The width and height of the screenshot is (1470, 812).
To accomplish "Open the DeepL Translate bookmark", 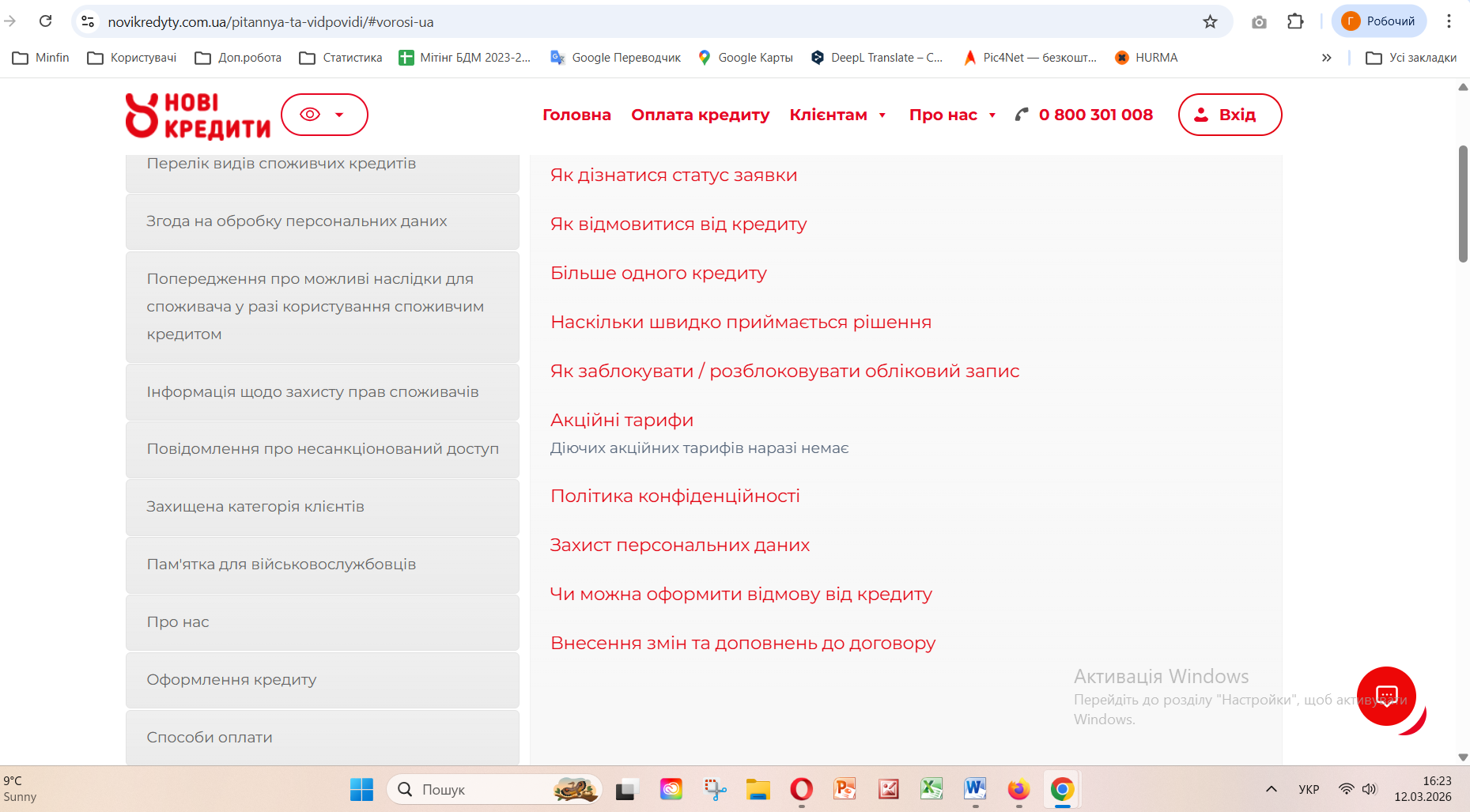I will [876, 58].
